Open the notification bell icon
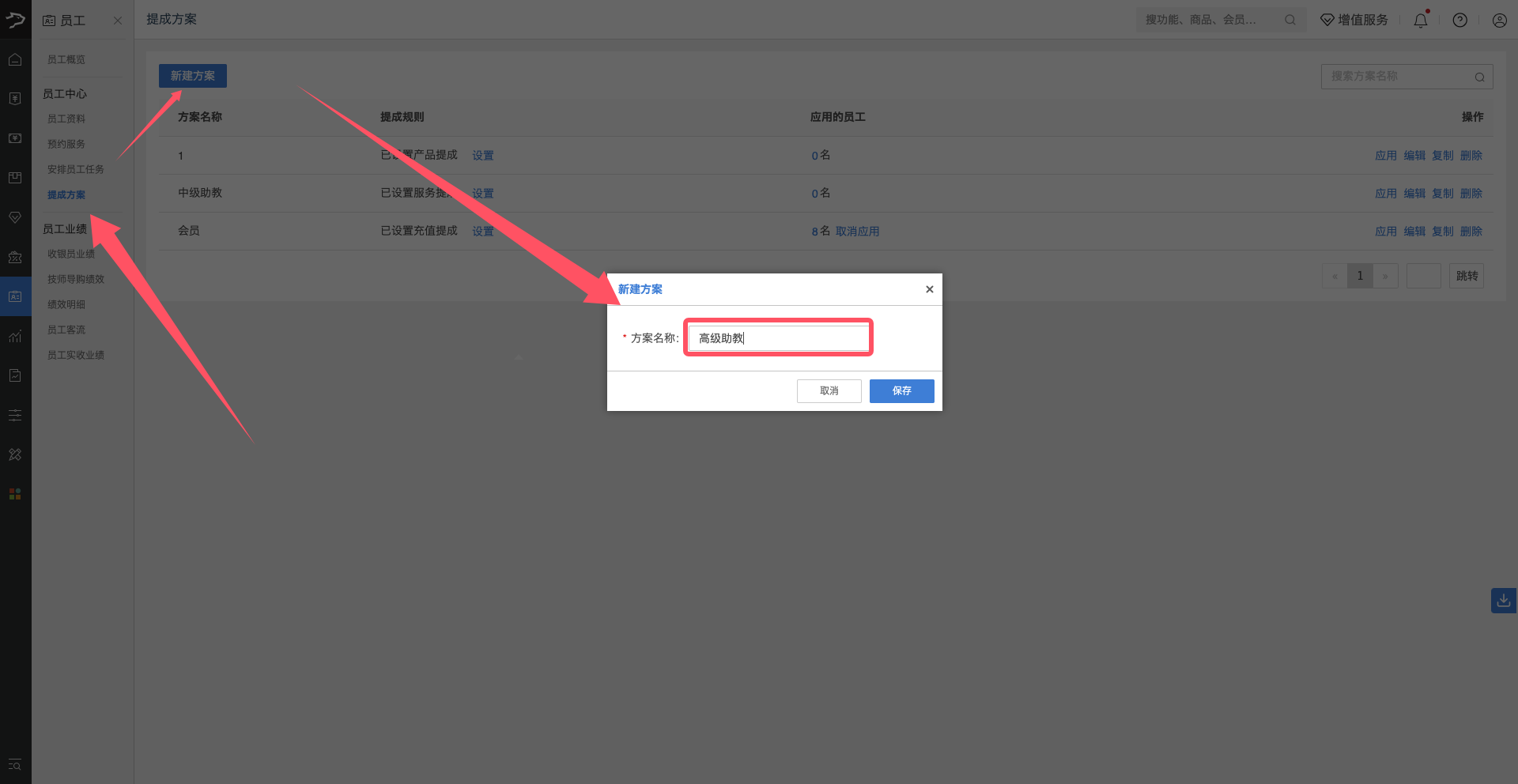This screenshot has width=1518, height=784. [1421, 20]
